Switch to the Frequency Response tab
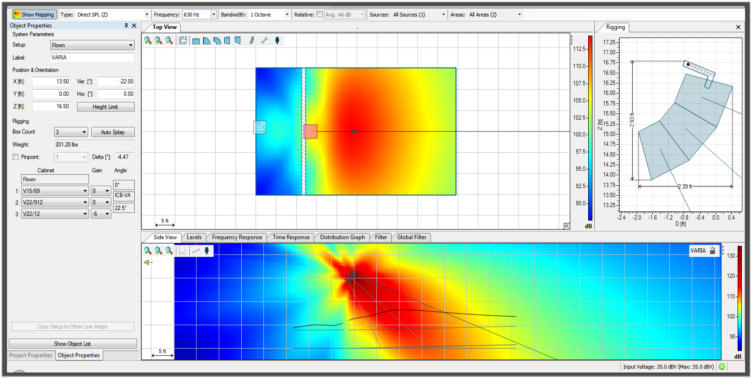 point(237,237)
